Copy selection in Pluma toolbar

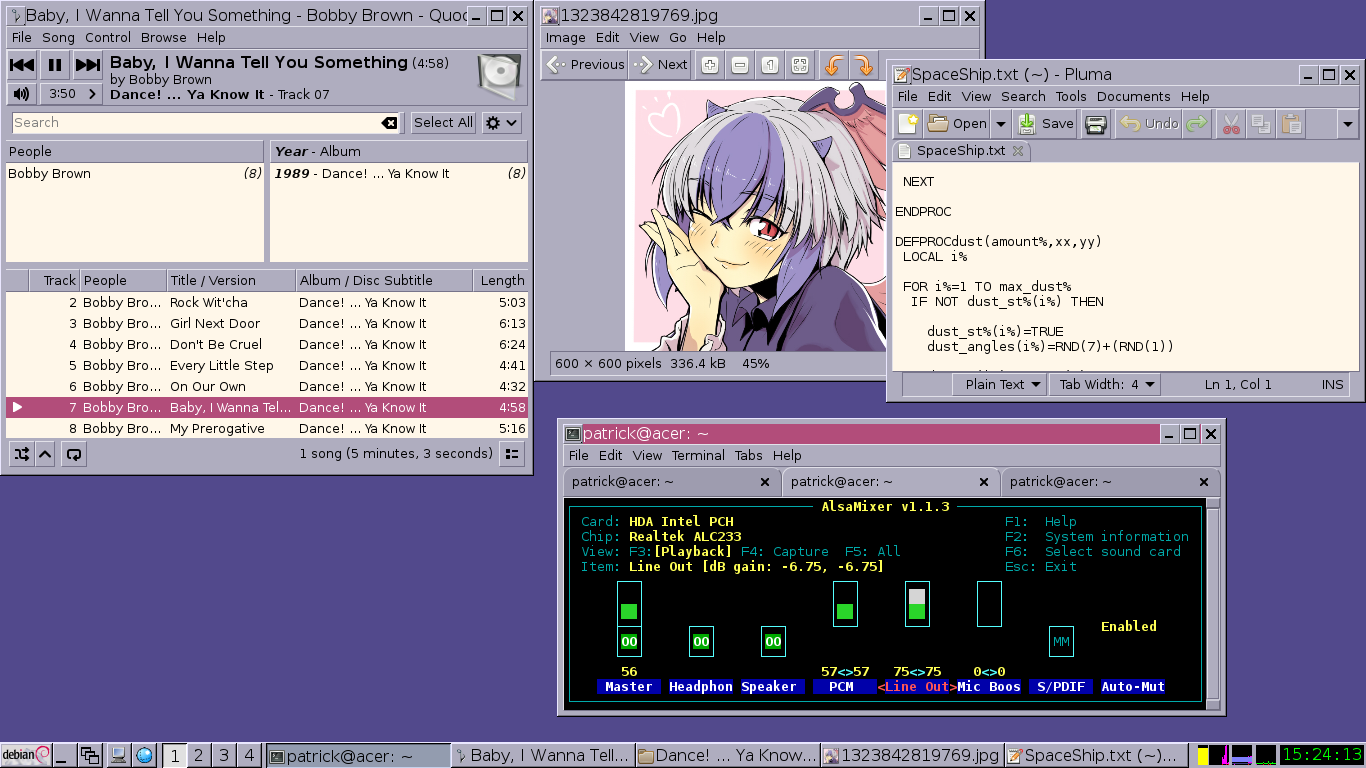coord(1261,124)
